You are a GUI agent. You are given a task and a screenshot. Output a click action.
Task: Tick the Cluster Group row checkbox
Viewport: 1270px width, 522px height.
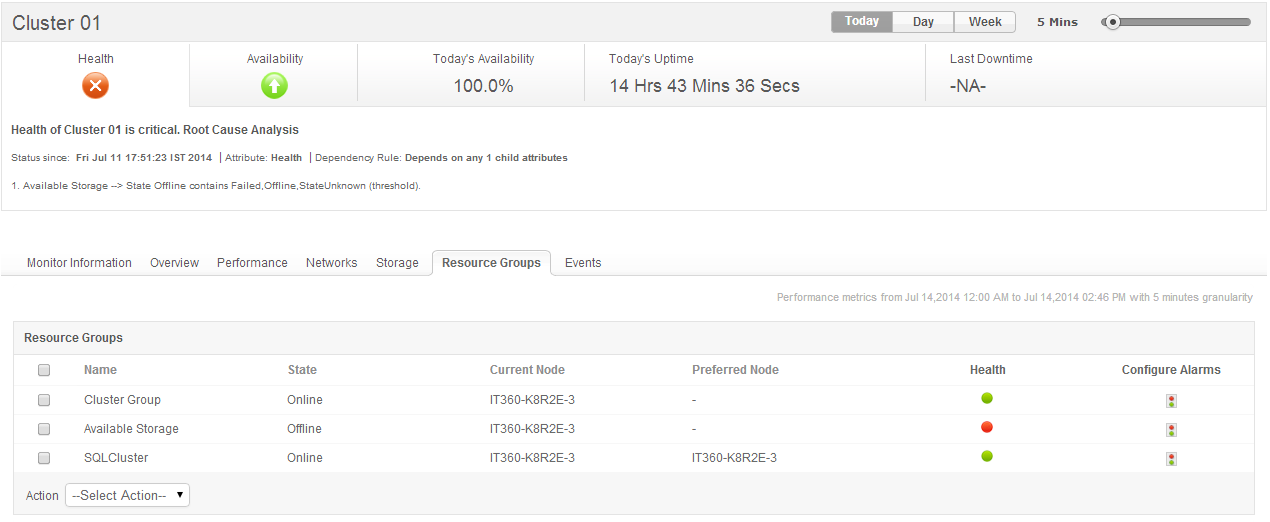click(44, 400)
